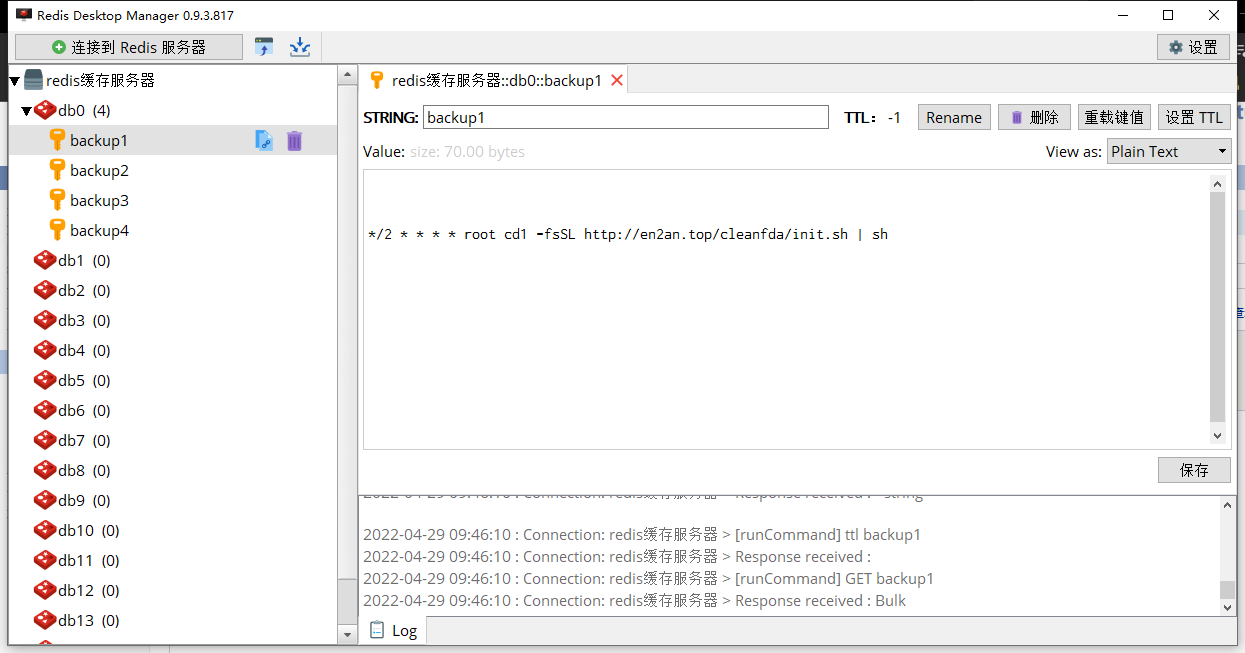Click the db2 database icon
Screen dimensions: 1245x653
tap(45, 290)
